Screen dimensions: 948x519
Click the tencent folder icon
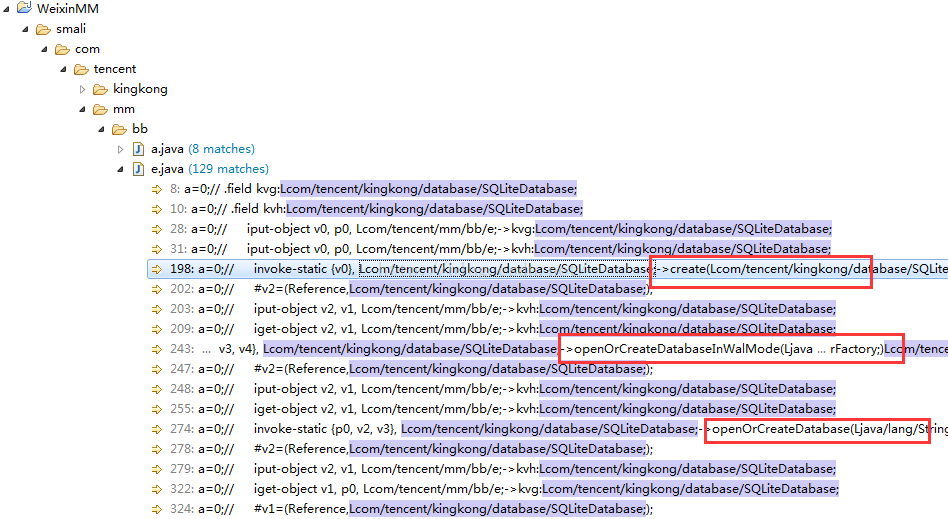(x=81, y=69)
